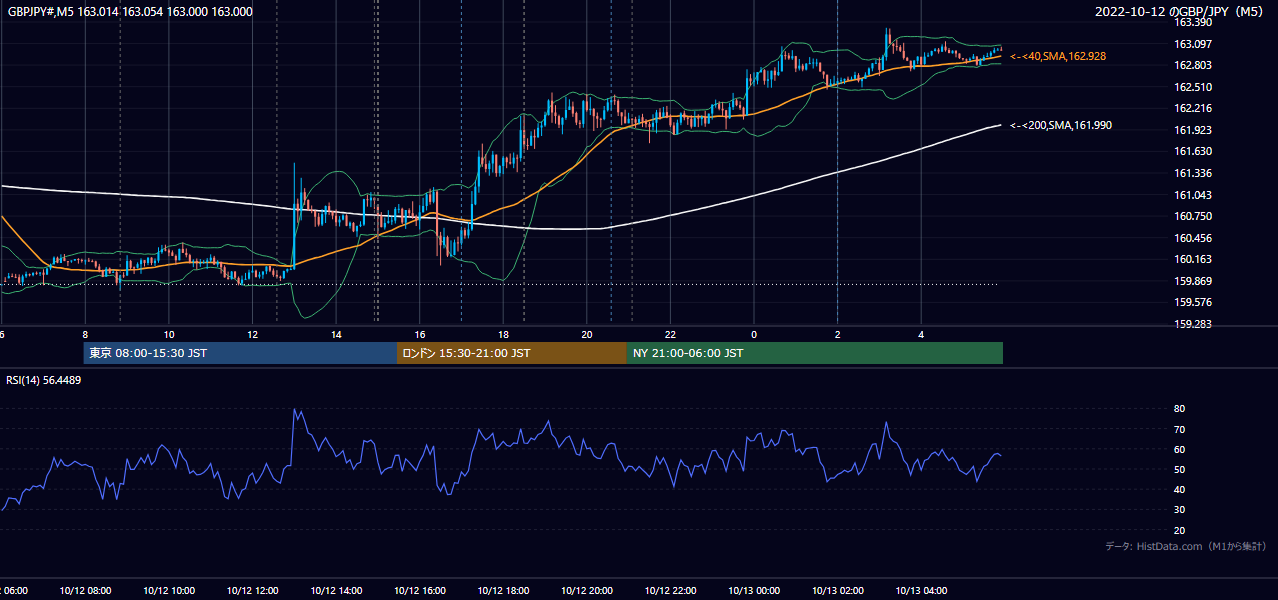Viewport: 1278px width, 600px height.
Task: Click hour label 20 under price chart
Action: 587,334
